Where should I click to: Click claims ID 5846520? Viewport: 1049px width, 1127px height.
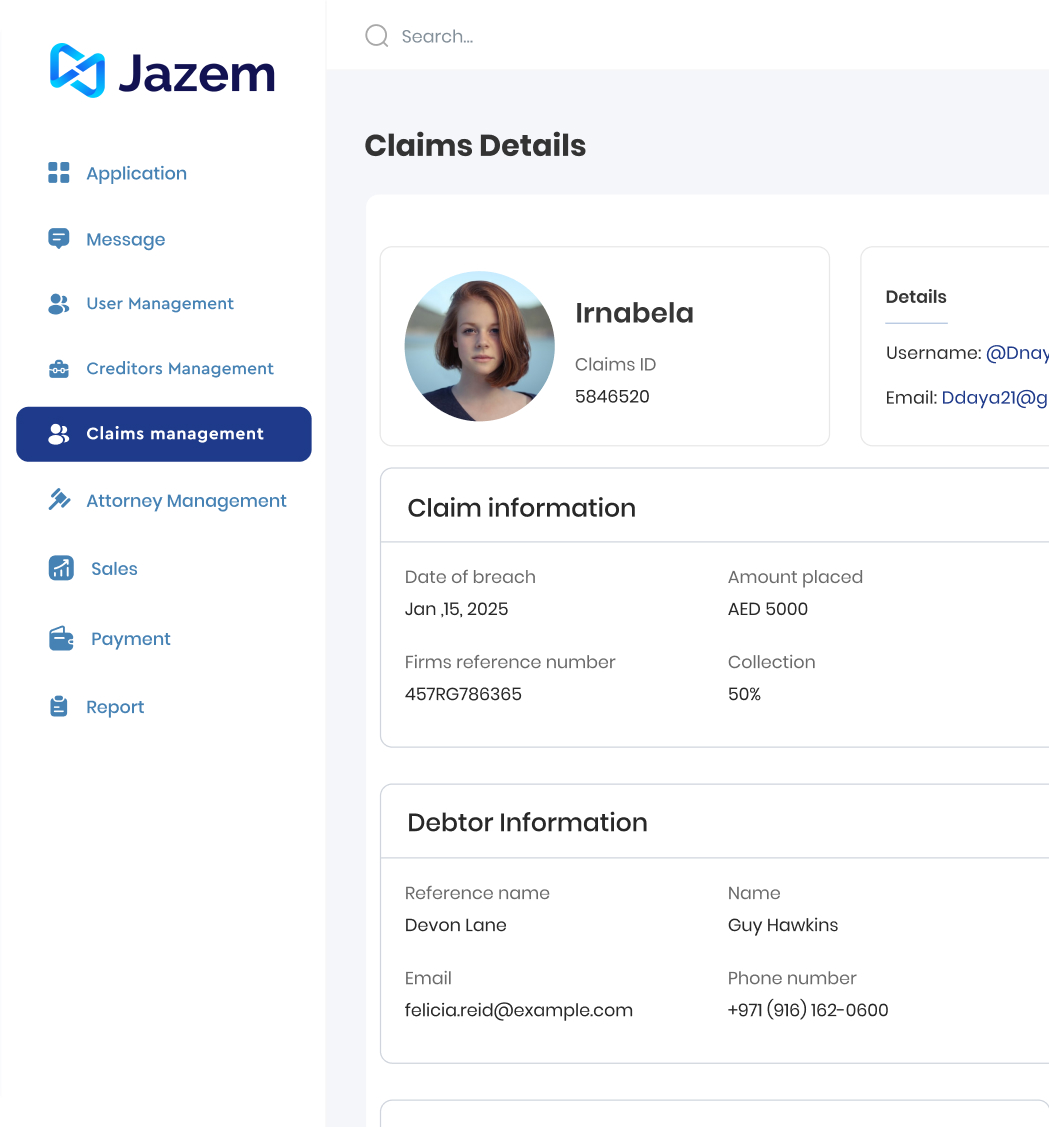point(612,397)
